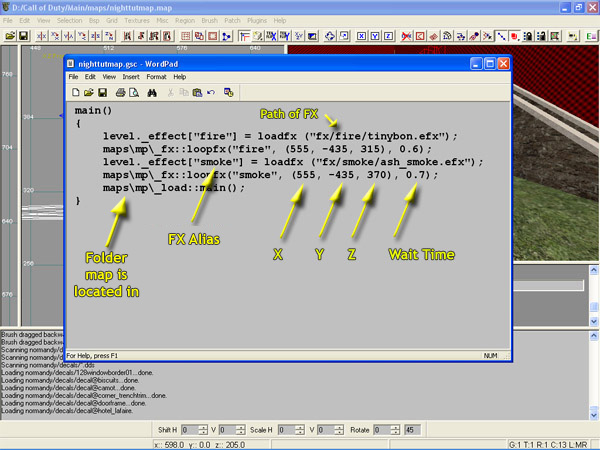Open WordPad's File menu

[73, 77]
